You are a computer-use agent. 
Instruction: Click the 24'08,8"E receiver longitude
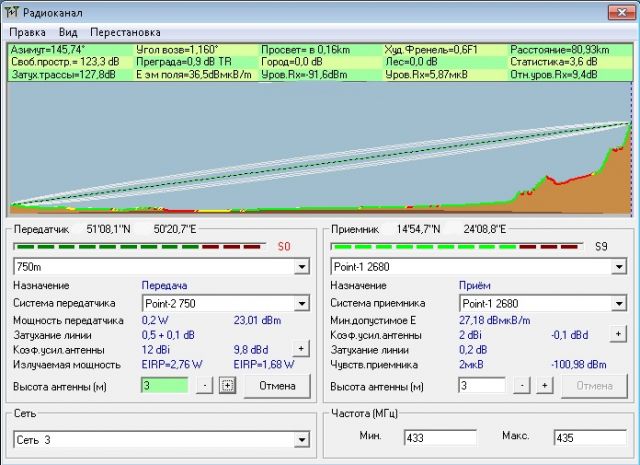point(484,229)
